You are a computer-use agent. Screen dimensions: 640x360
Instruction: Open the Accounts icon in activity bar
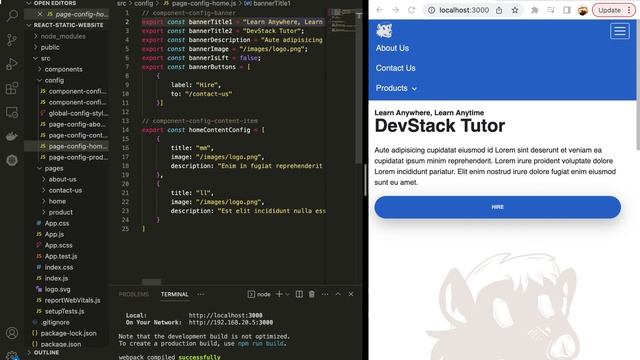click(12, 333)
